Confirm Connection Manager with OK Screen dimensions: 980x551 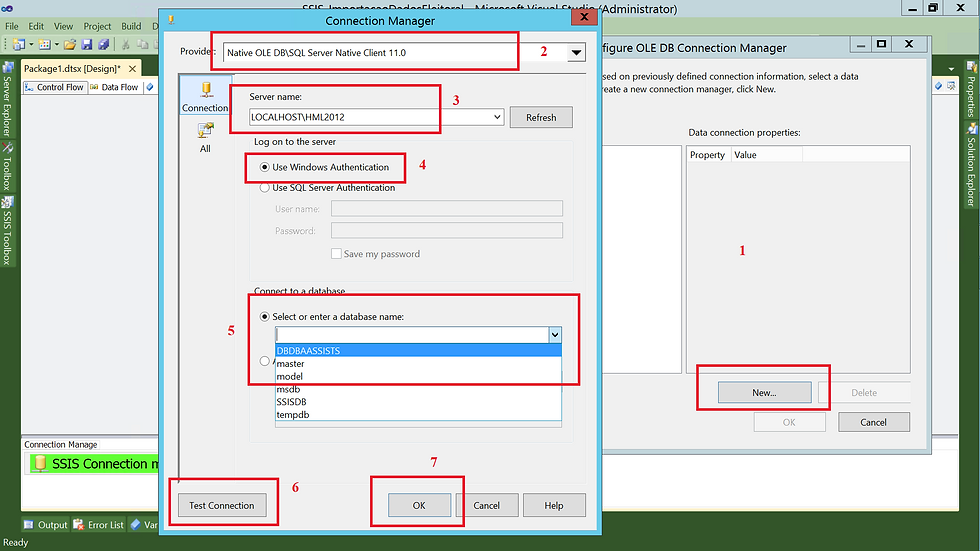pyautogui.click(x=419, y=505)
